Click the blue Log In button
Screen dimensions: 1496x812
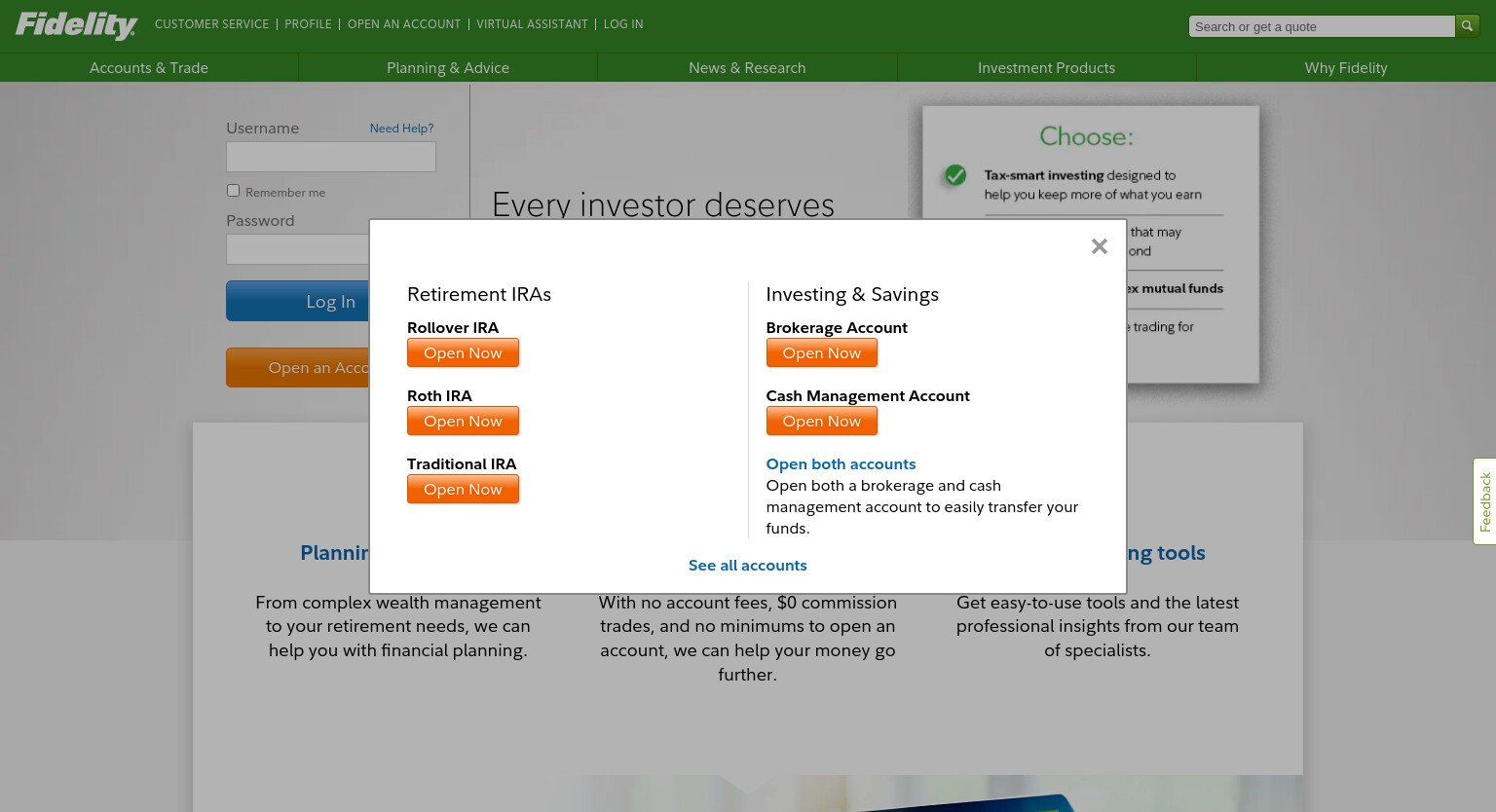298,301
